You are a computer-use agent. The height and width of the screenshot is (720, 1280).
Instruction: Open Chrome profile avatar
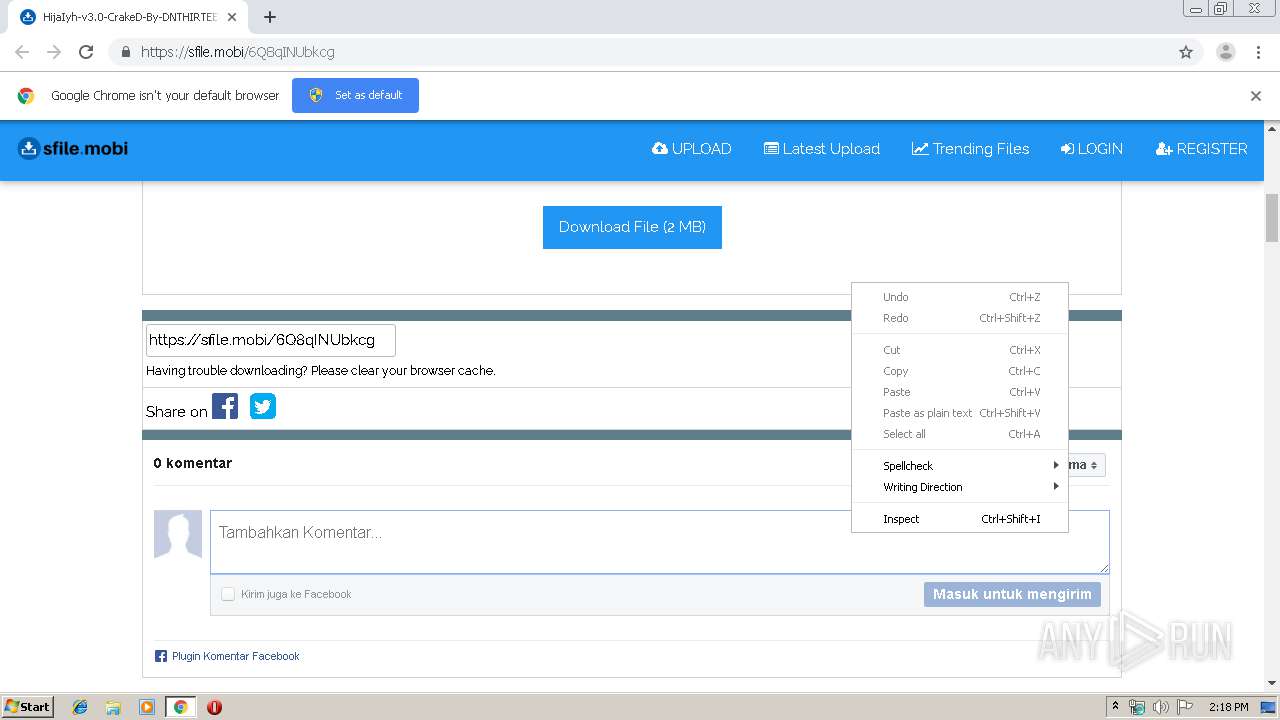tap(1225, 52)
